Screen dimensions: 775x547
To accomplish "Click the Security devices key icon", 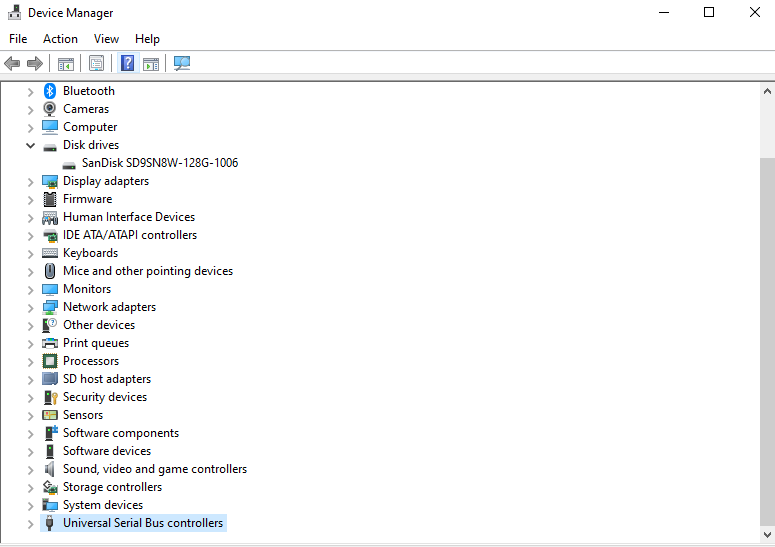I will click(x=51, y=397).
